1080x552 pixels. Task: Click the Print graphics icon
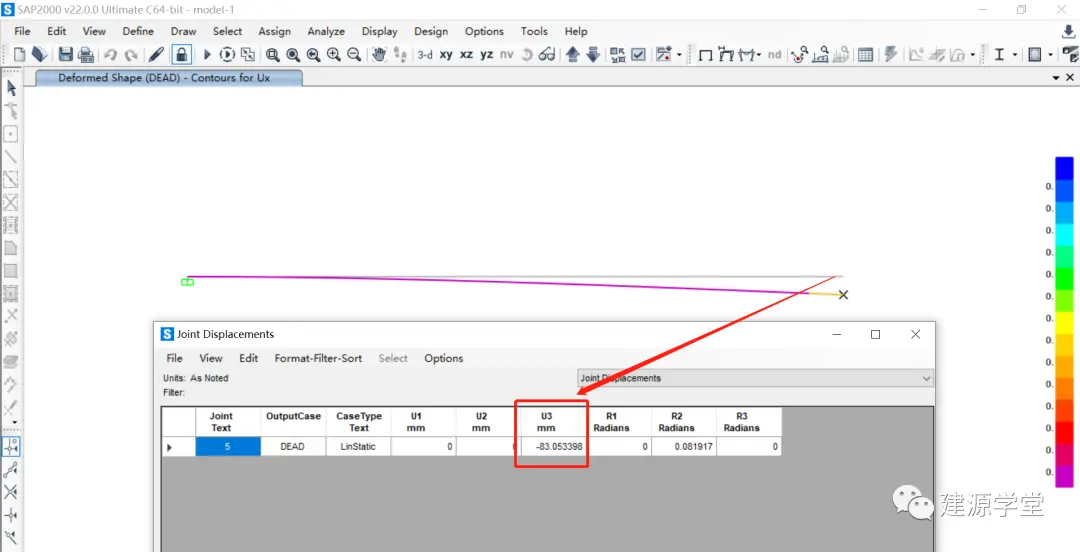point(85,54)
